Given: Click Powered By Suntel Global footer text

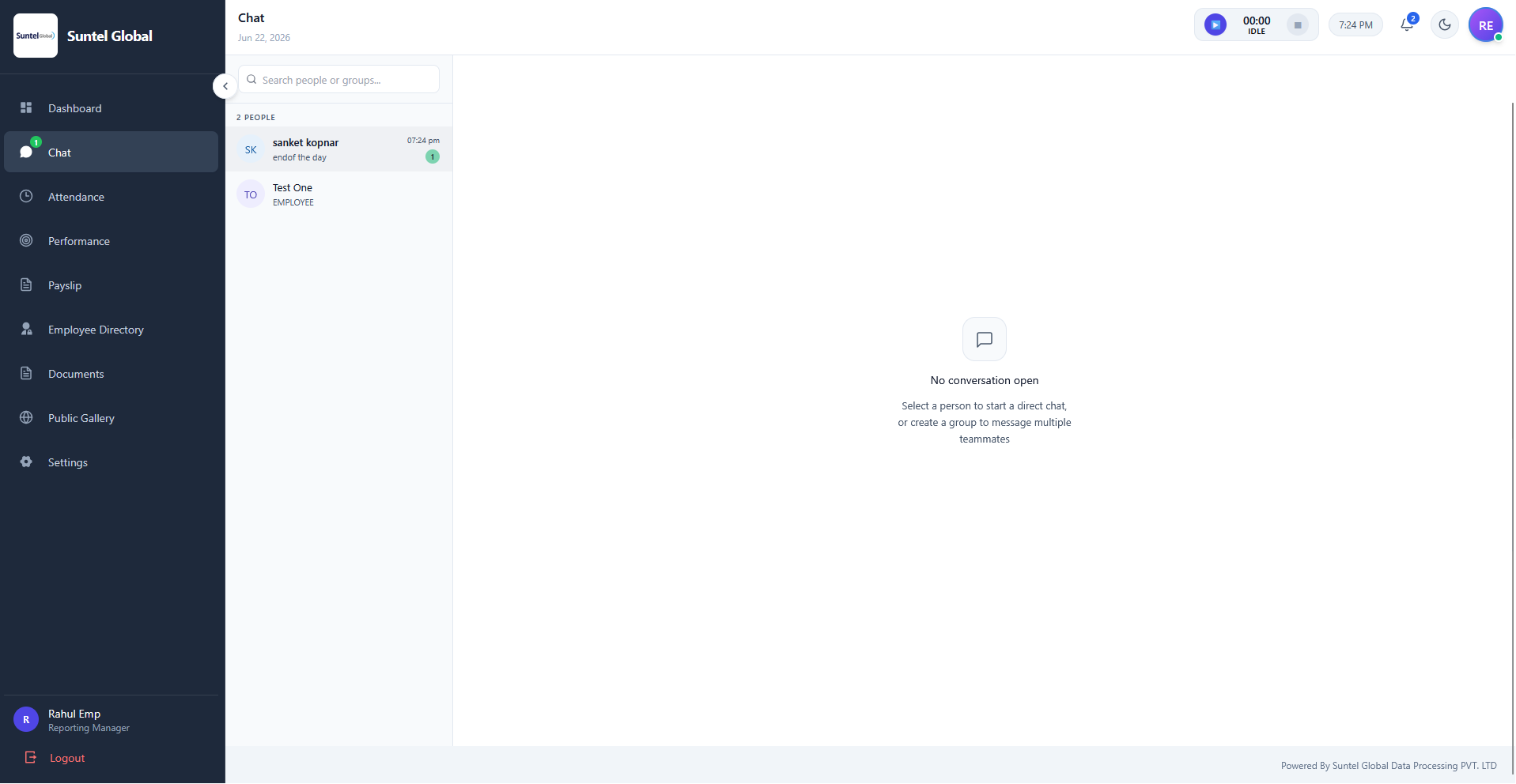Looking at the screenshot, I should pos(1389,765).
